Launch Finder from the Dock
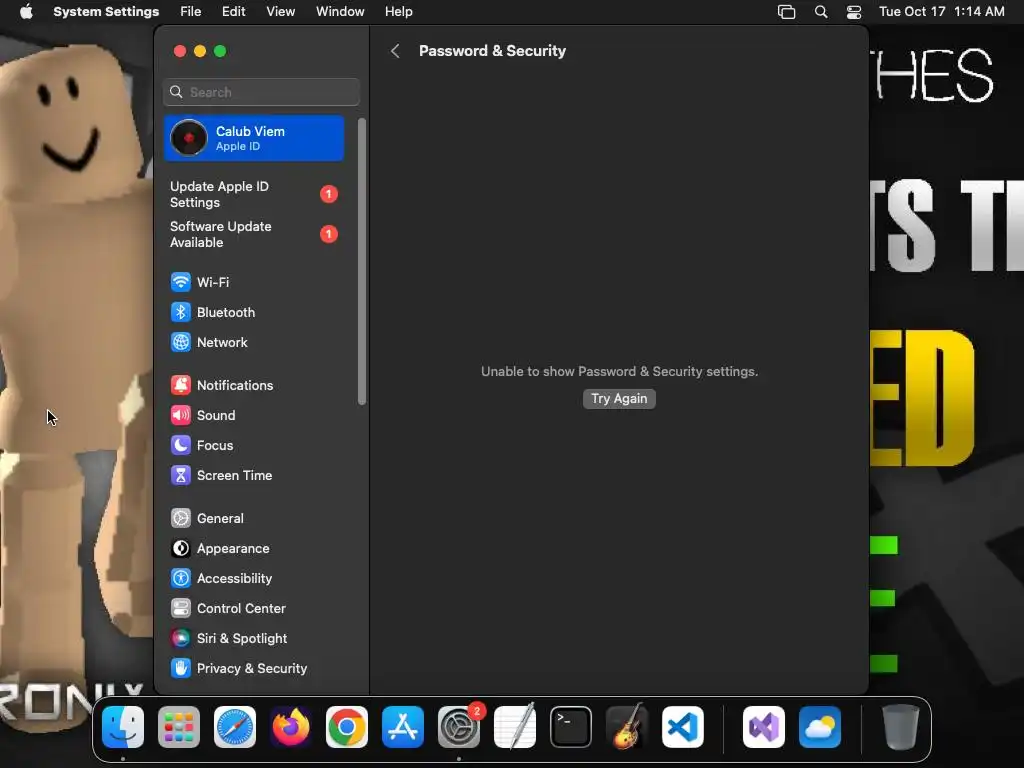The height and width of the screenshot is (768, 1024). (x=123, y=727)
